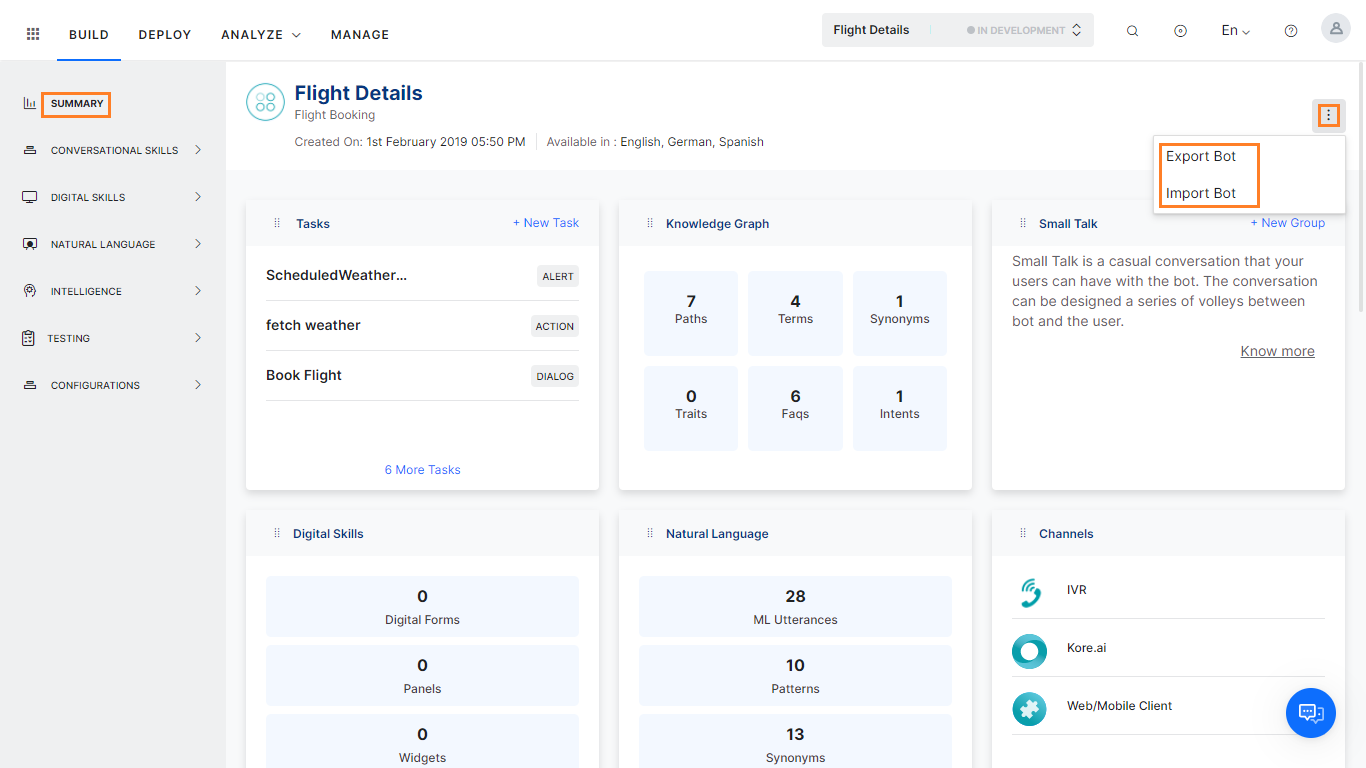
Task: Open the IVR channel icon
Action: tap(1029, 591)
